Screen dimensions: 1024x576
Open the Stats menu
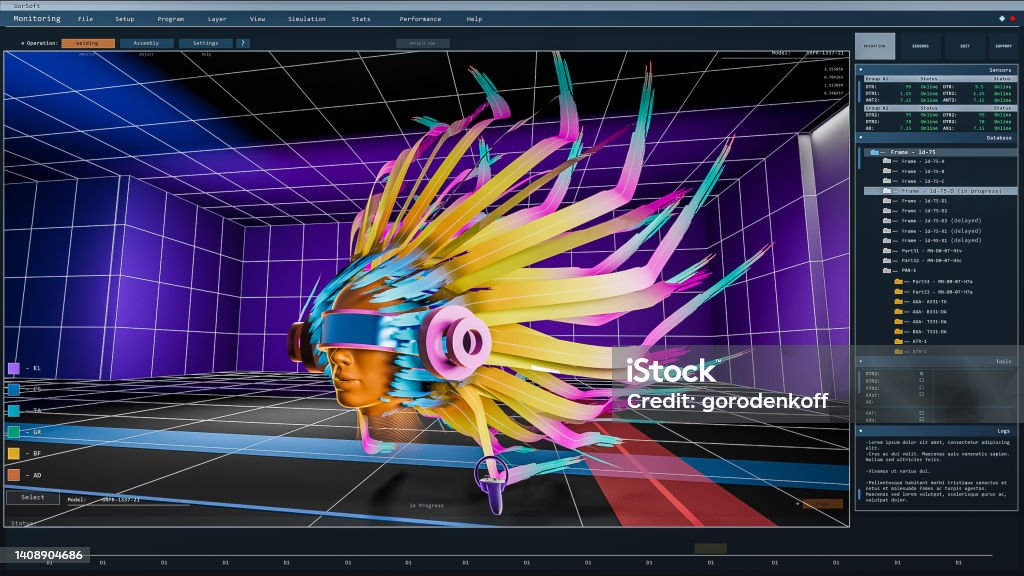click(361, 19)
